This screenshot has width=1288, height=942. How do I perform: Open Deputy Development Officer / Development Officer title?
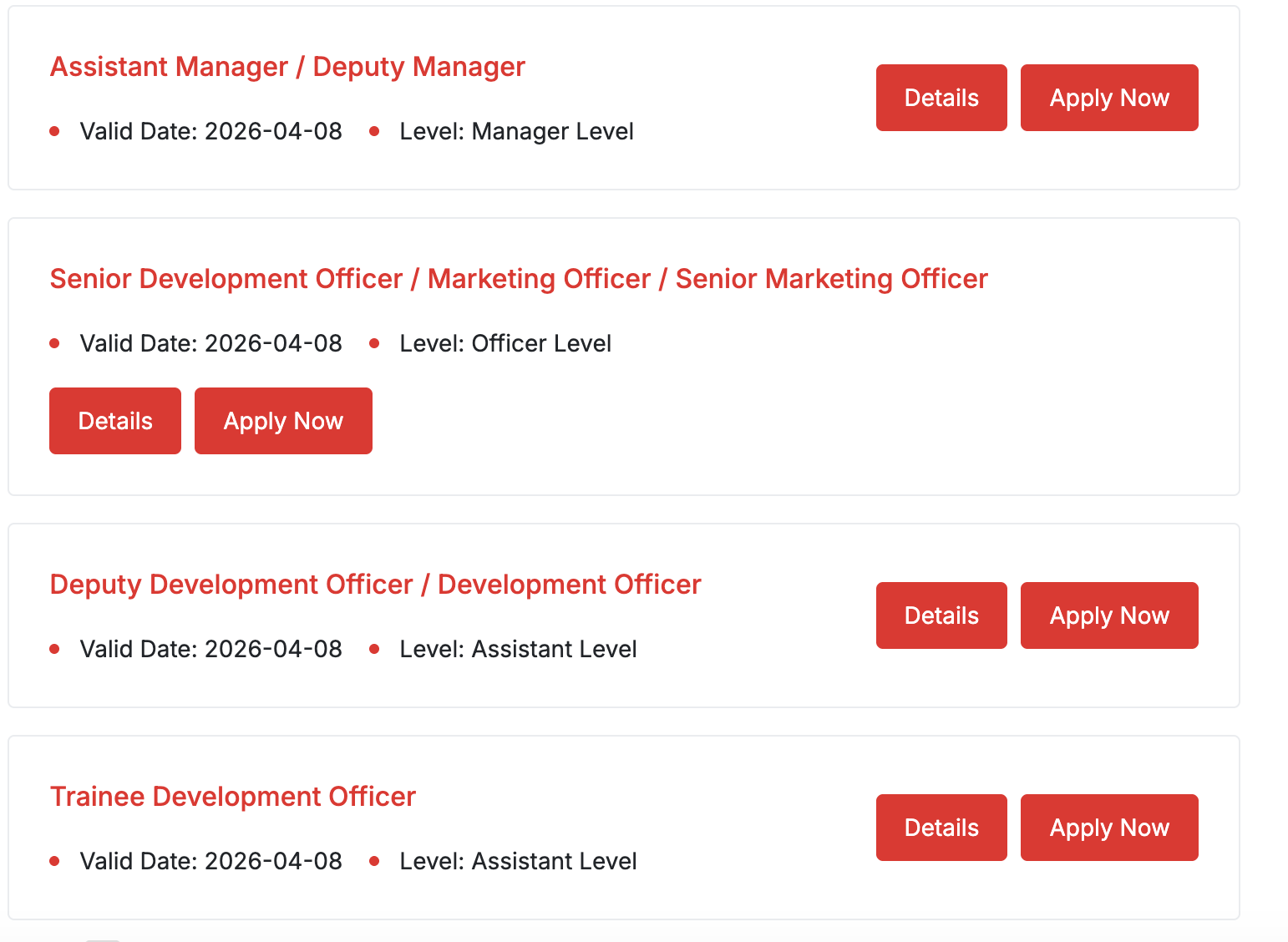(375, 585)
